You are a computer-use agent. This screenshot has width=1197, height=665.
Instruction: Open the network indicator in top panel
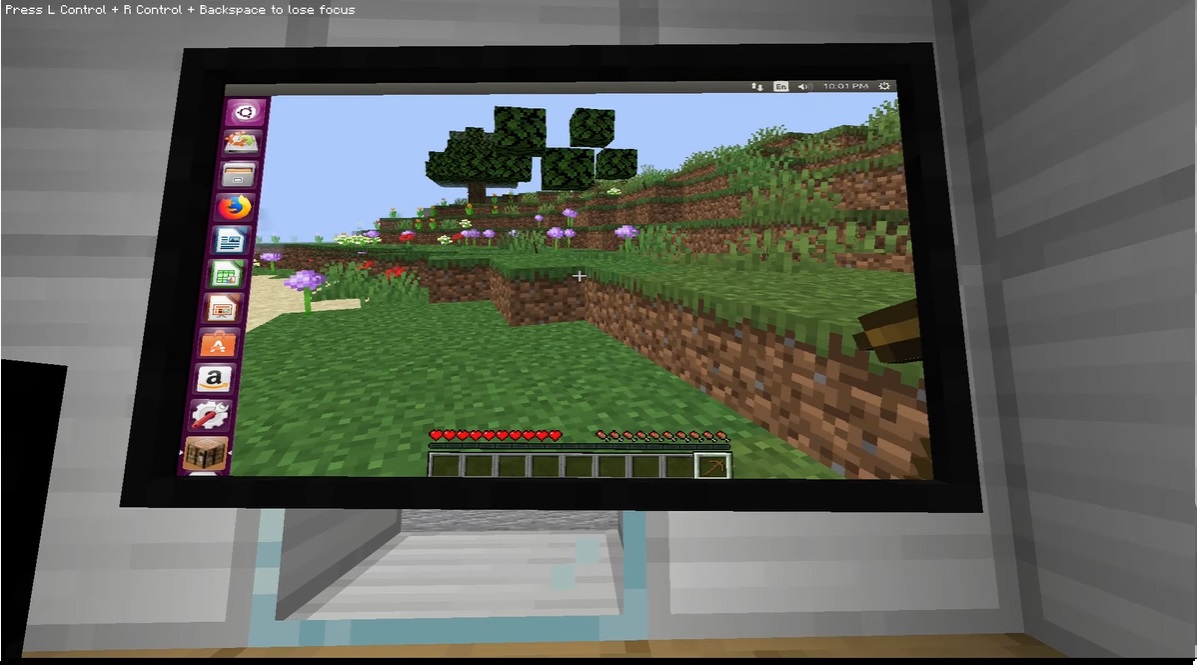(757, 86)
